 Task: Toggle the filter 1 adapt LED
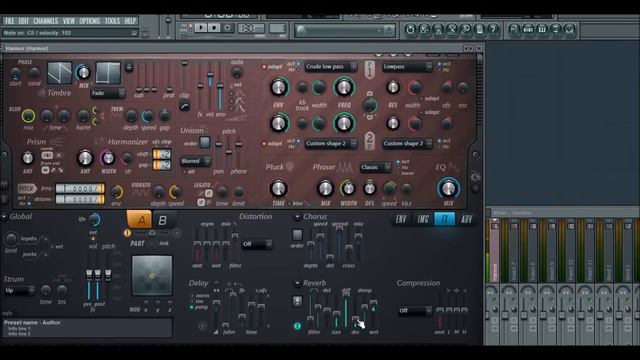point(264,67)
